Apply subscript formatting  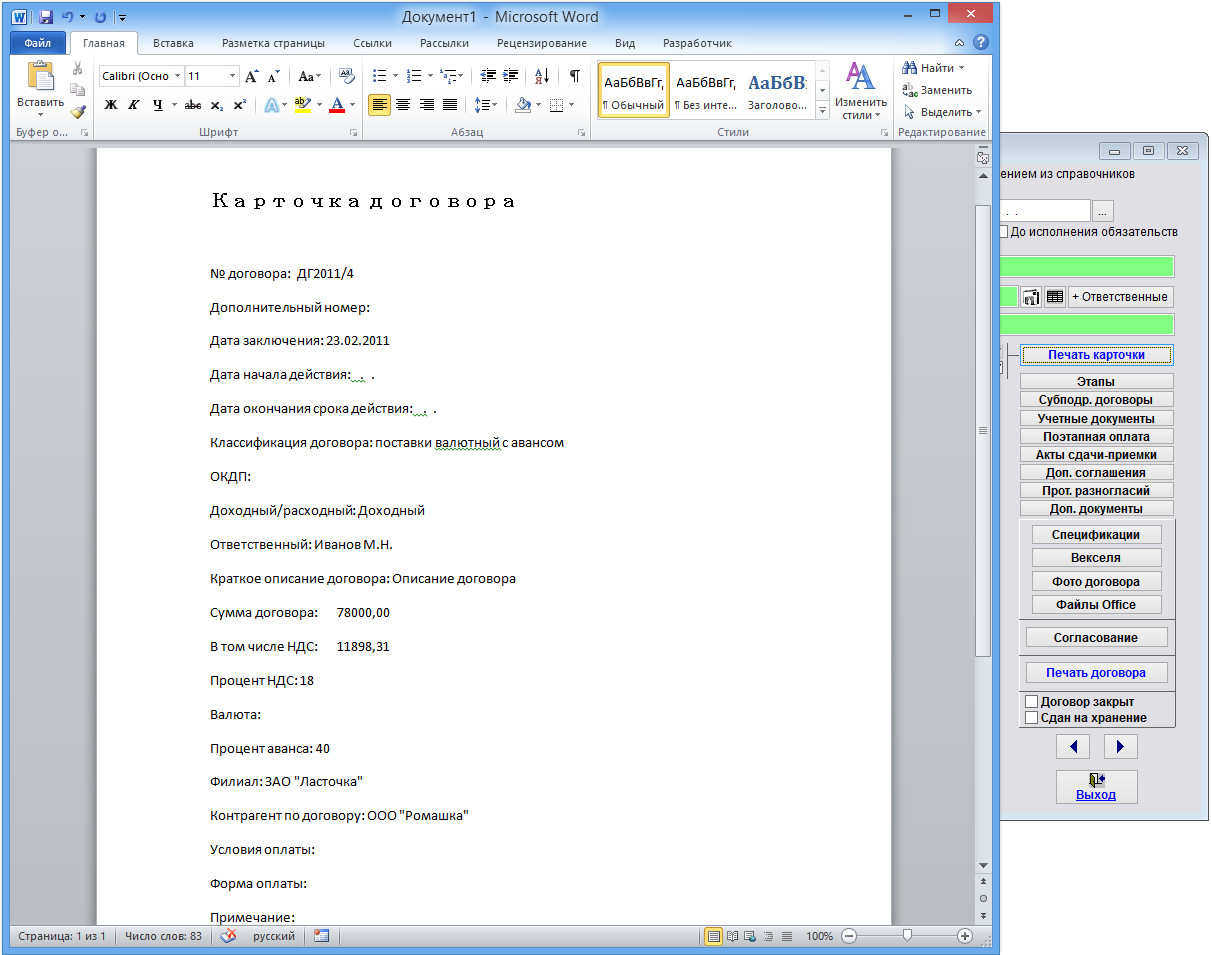[x=219, y=105]
